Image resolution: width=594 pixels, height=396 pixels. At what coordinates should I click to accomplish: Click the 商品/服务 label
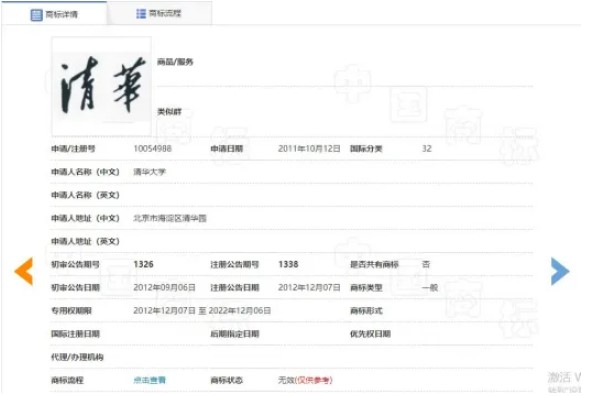coord(175,62)
